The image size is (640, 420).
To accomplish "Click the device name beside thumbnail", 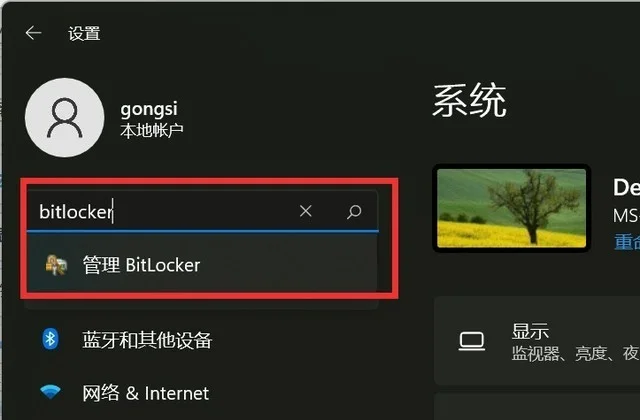I will tap(627, 188).
